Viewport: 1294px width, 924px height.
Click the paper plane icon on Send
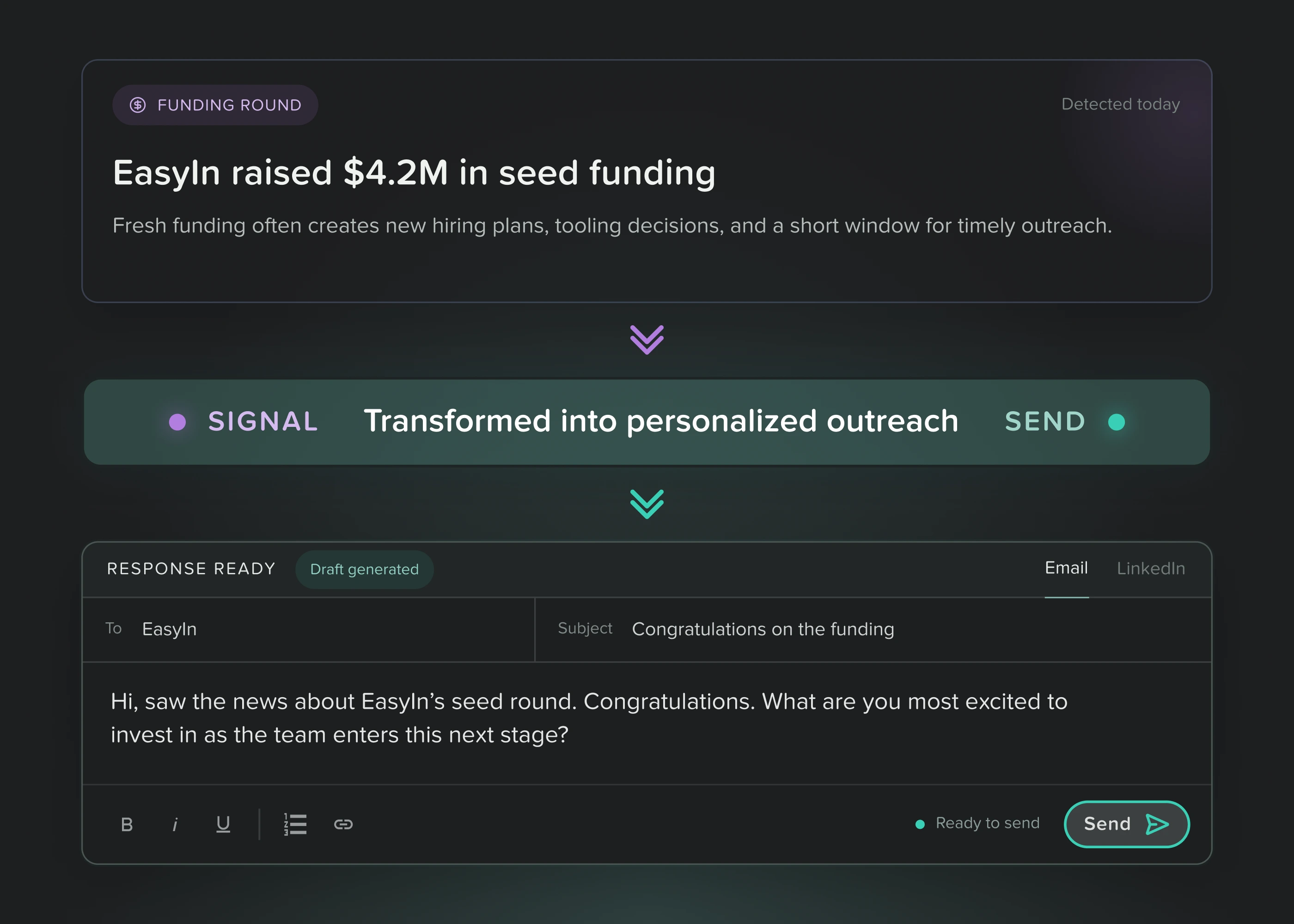[x=1157, y=824]
